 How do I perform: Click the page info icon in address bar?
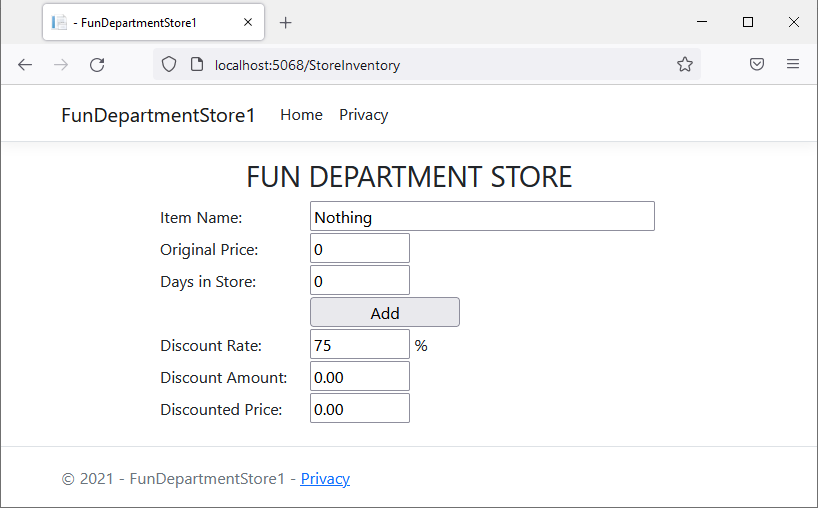[197, 65]
